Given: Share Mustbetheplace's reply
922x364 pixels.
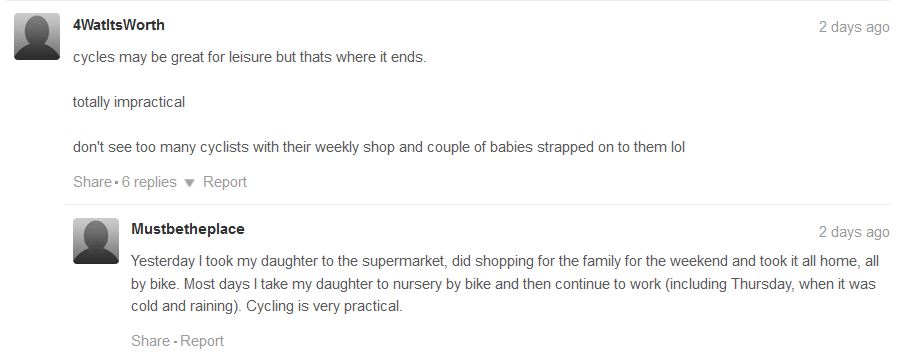Looking at the screenshot, I should 151,341.
